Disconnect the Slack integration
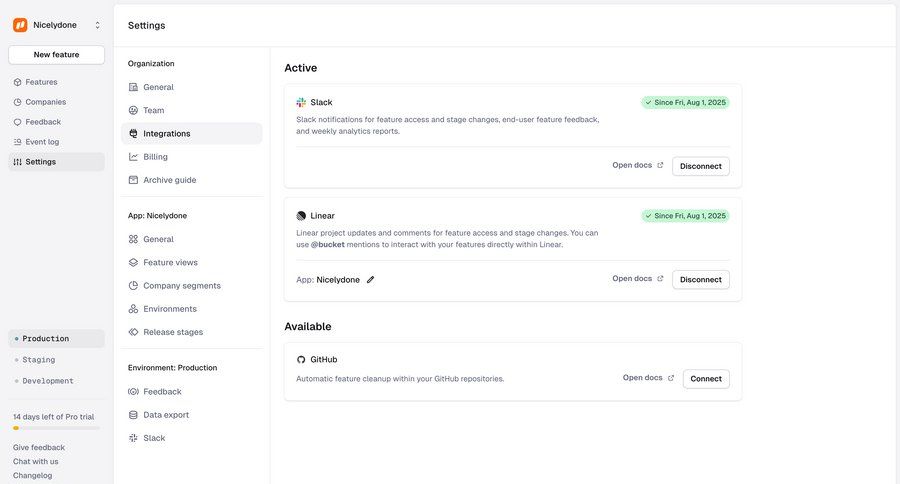This screenshot has height=484, width=900. click(x=701, y=166)
